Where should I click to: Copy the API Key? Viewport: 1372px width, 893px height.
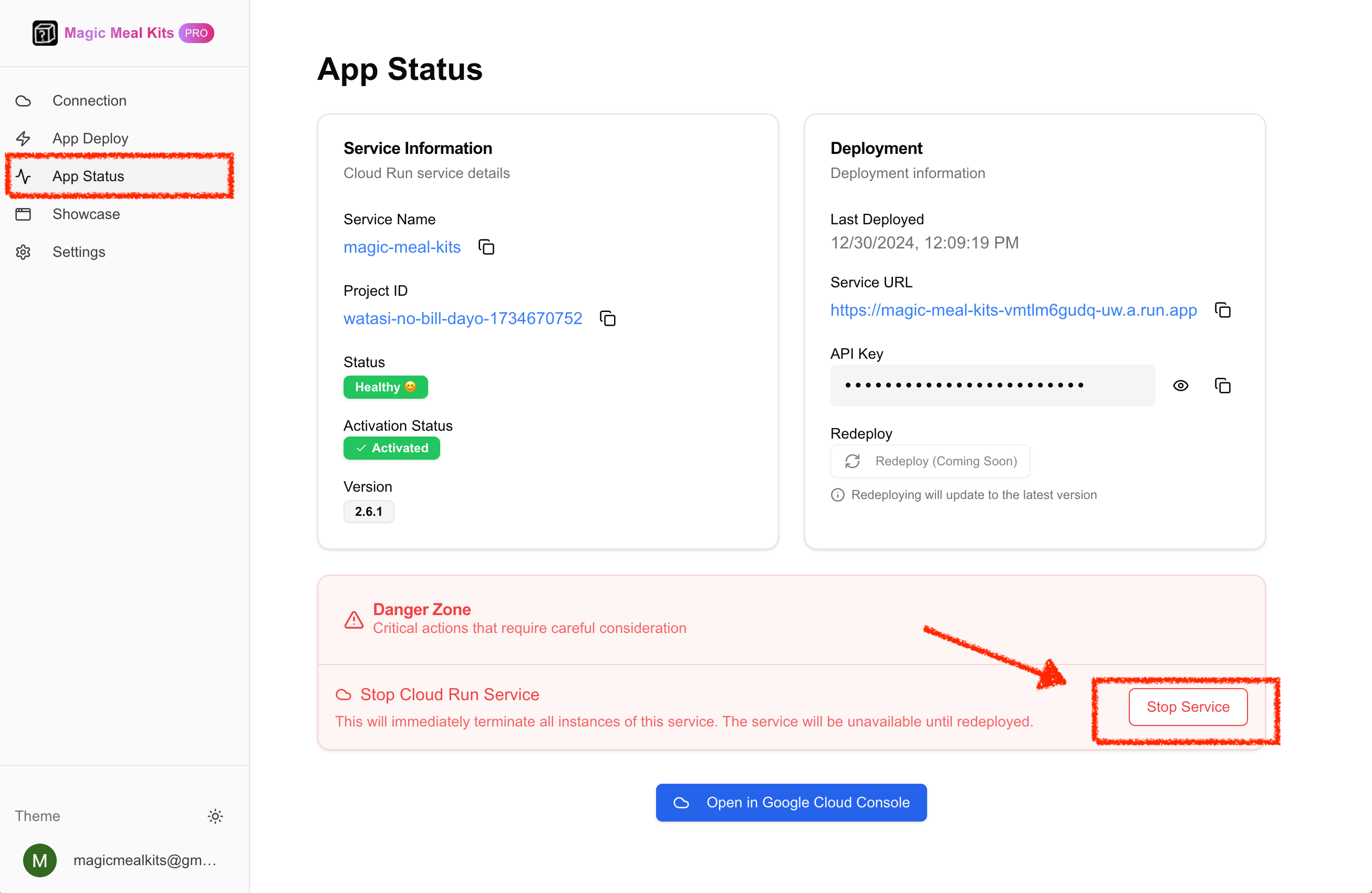click(1223, 386)
